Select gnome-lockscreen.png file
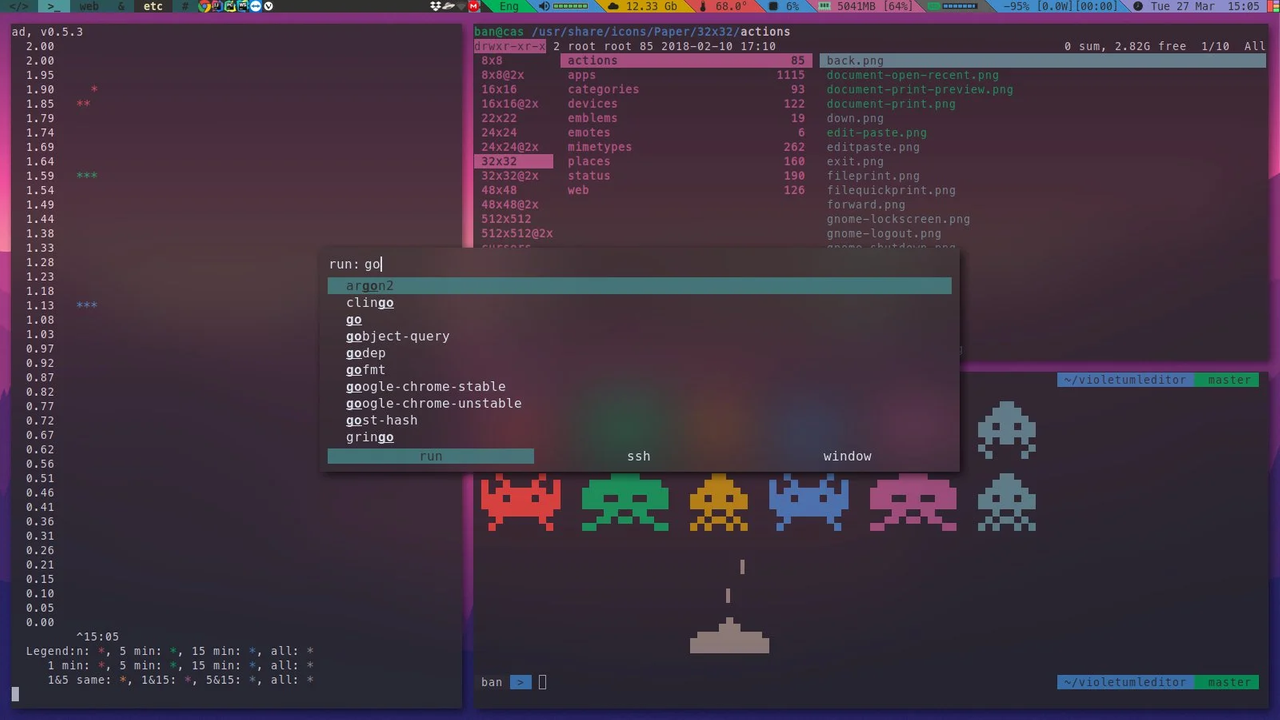Image resolution: width=1280 pixels, height=720 pixels. (898, 219)
